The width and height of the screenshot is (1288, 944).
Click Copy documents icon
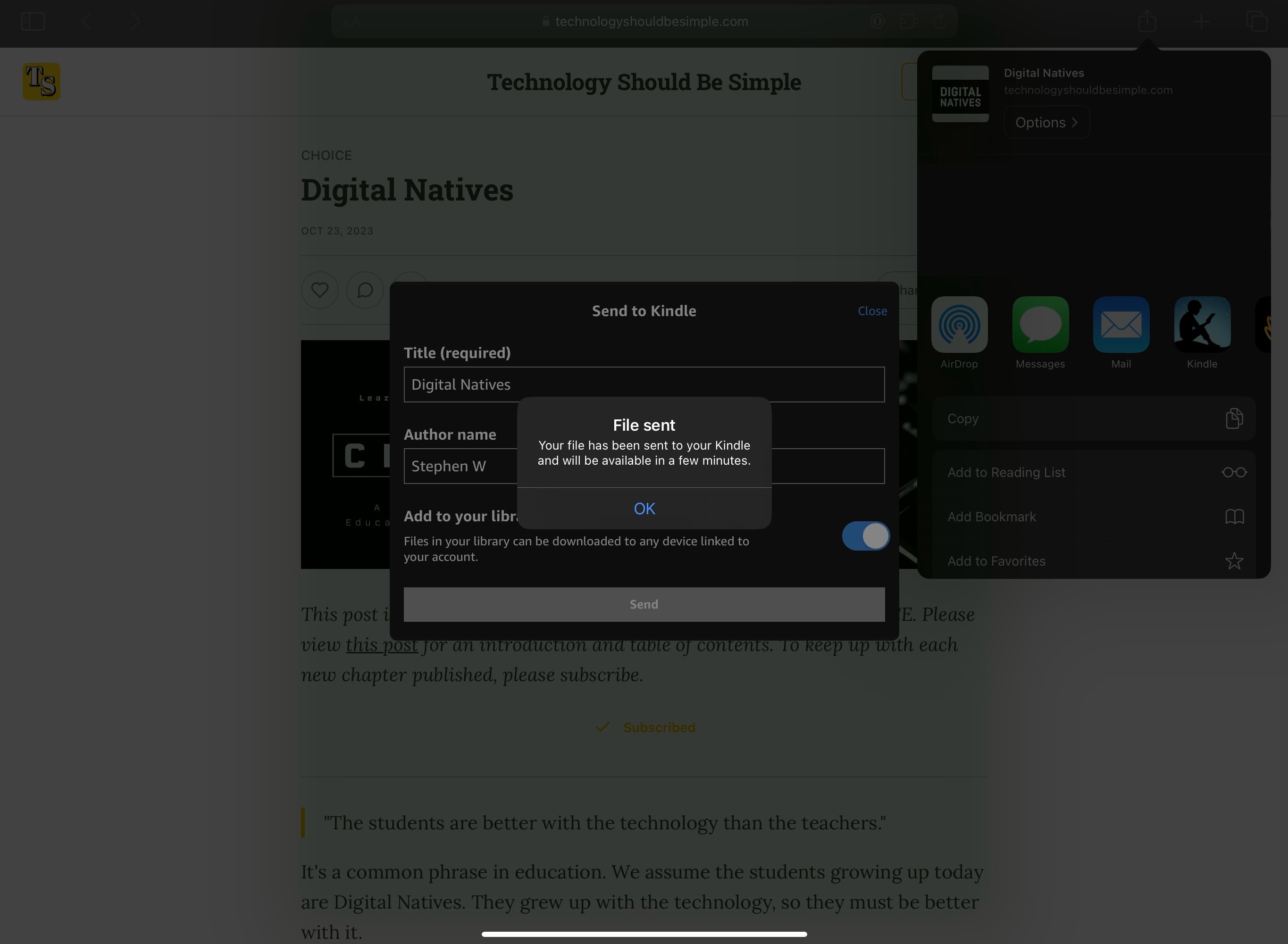[x=1234, y=418]
